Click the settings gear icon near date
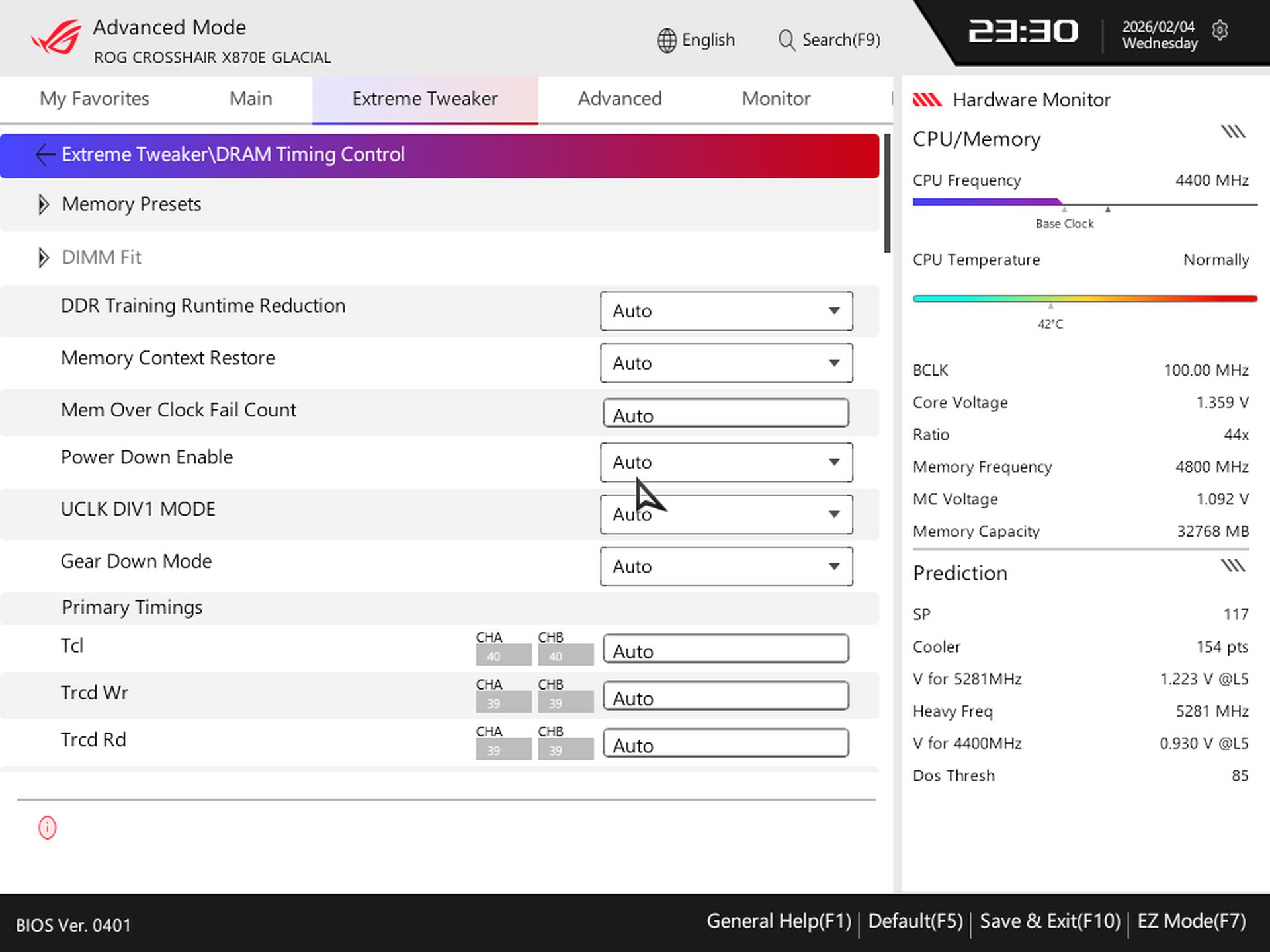The width and height of the screenshot is (1270, 952). 1220,30
